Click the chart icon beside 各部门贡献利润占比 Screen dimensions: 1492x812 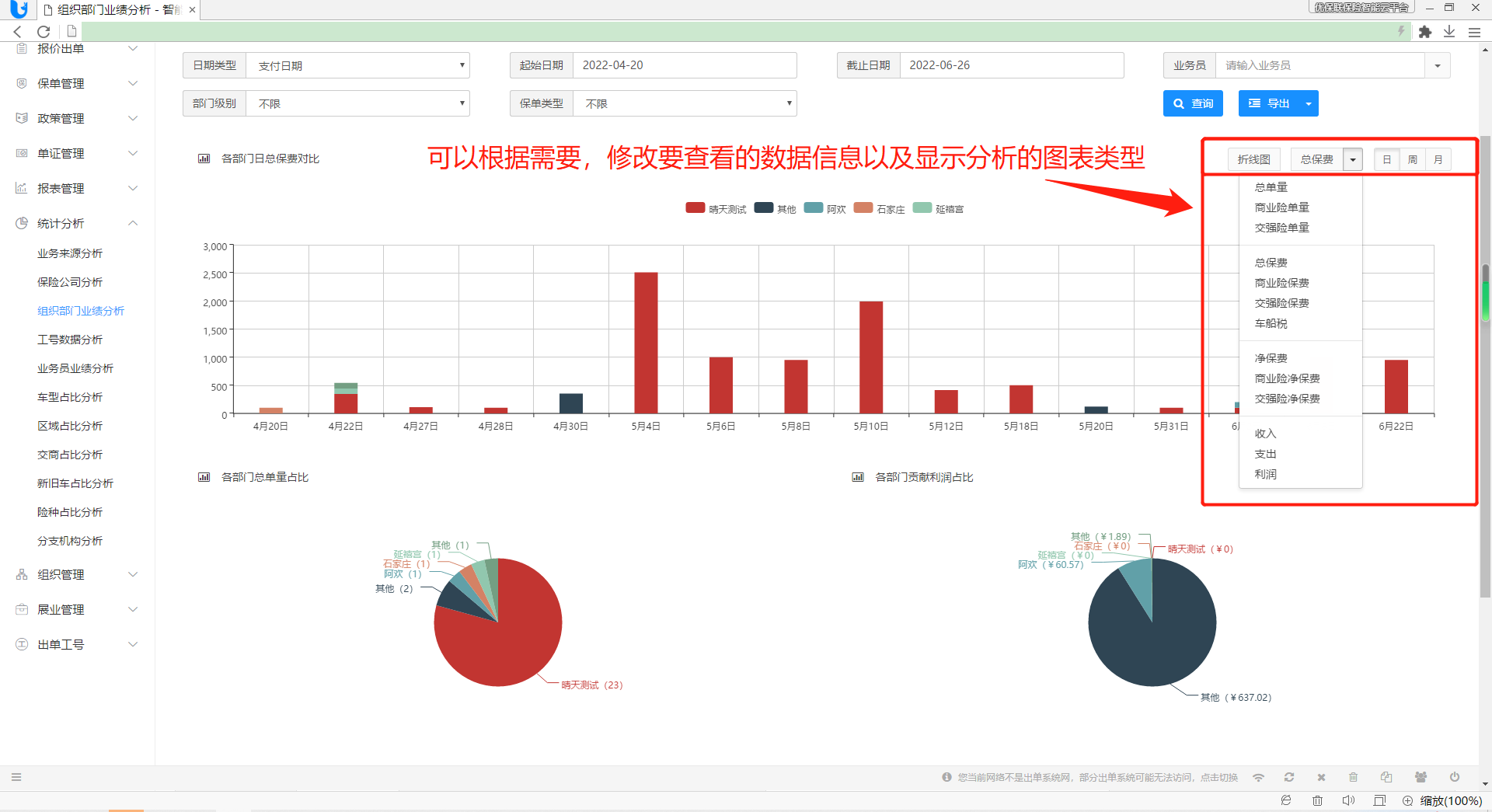tap(858, 477)
